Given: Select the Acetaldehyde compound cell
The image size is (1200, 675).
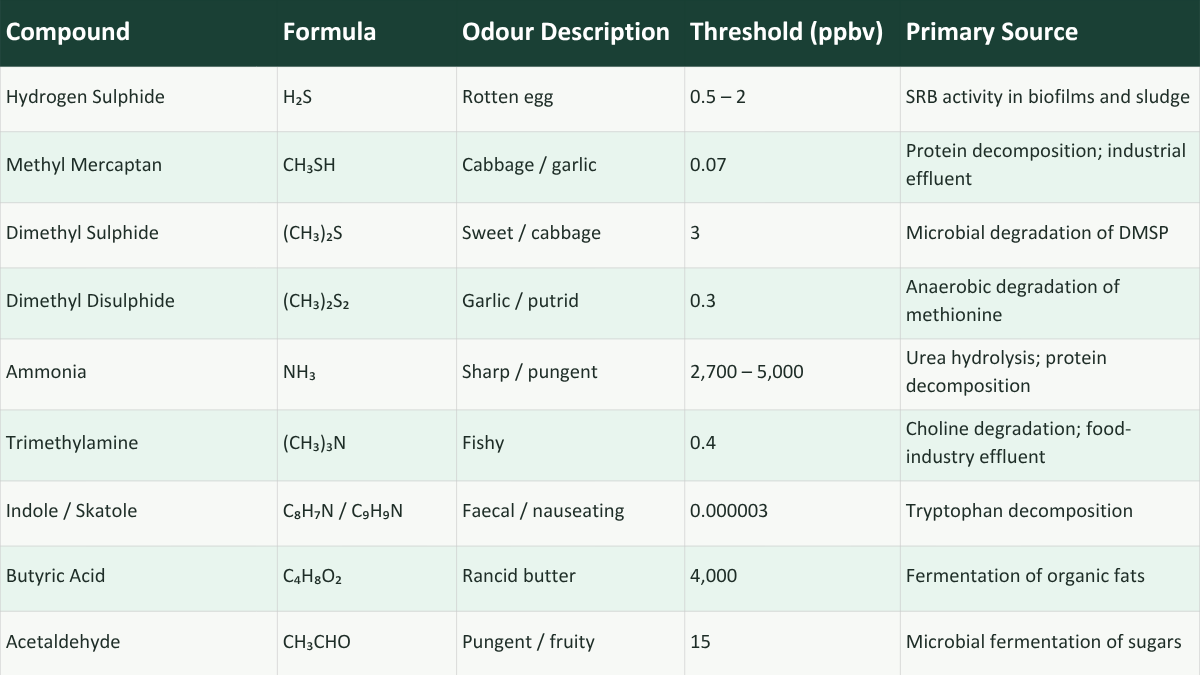Looking at the screenshot, I should click(x=63, y=642).
